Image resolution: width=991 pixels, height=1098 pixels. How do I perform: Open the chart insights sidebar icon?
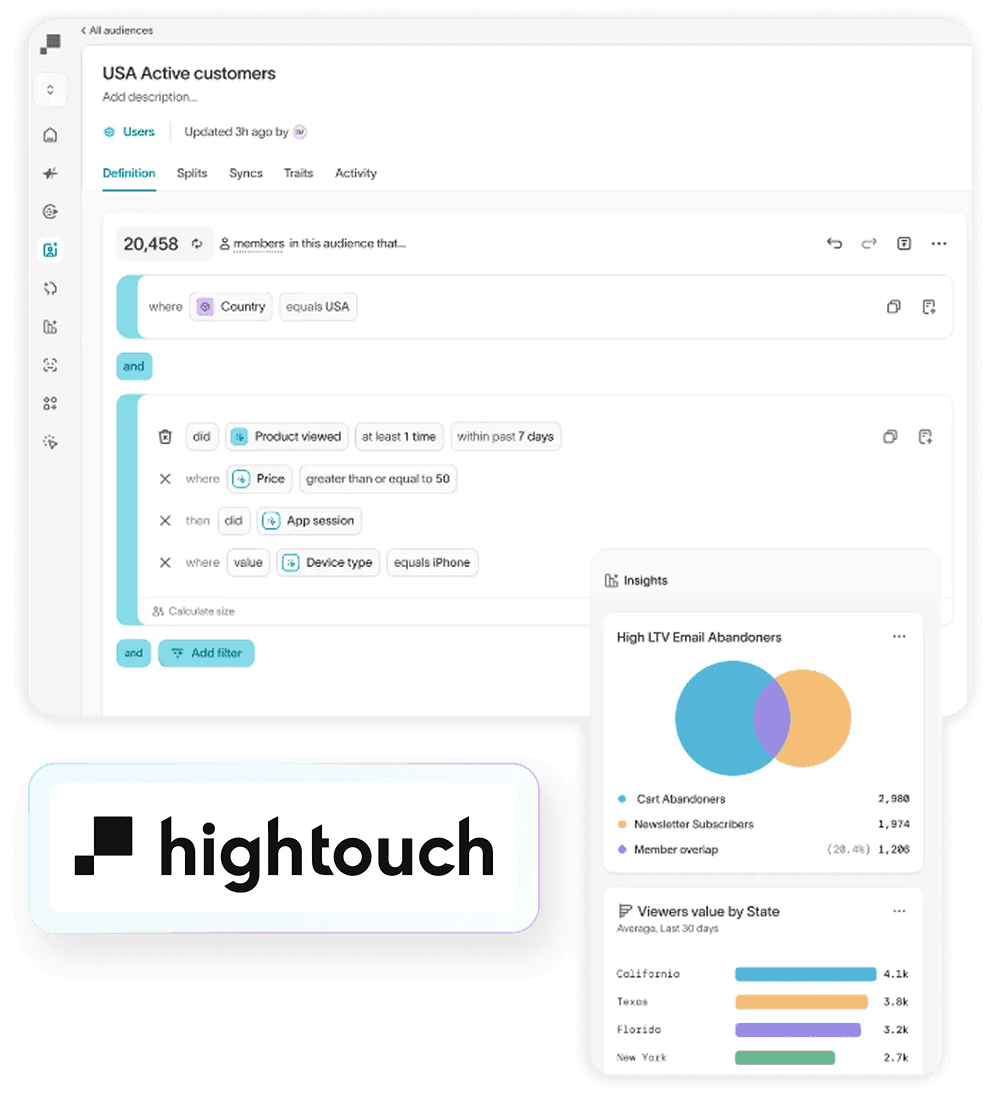click(50, 326)
